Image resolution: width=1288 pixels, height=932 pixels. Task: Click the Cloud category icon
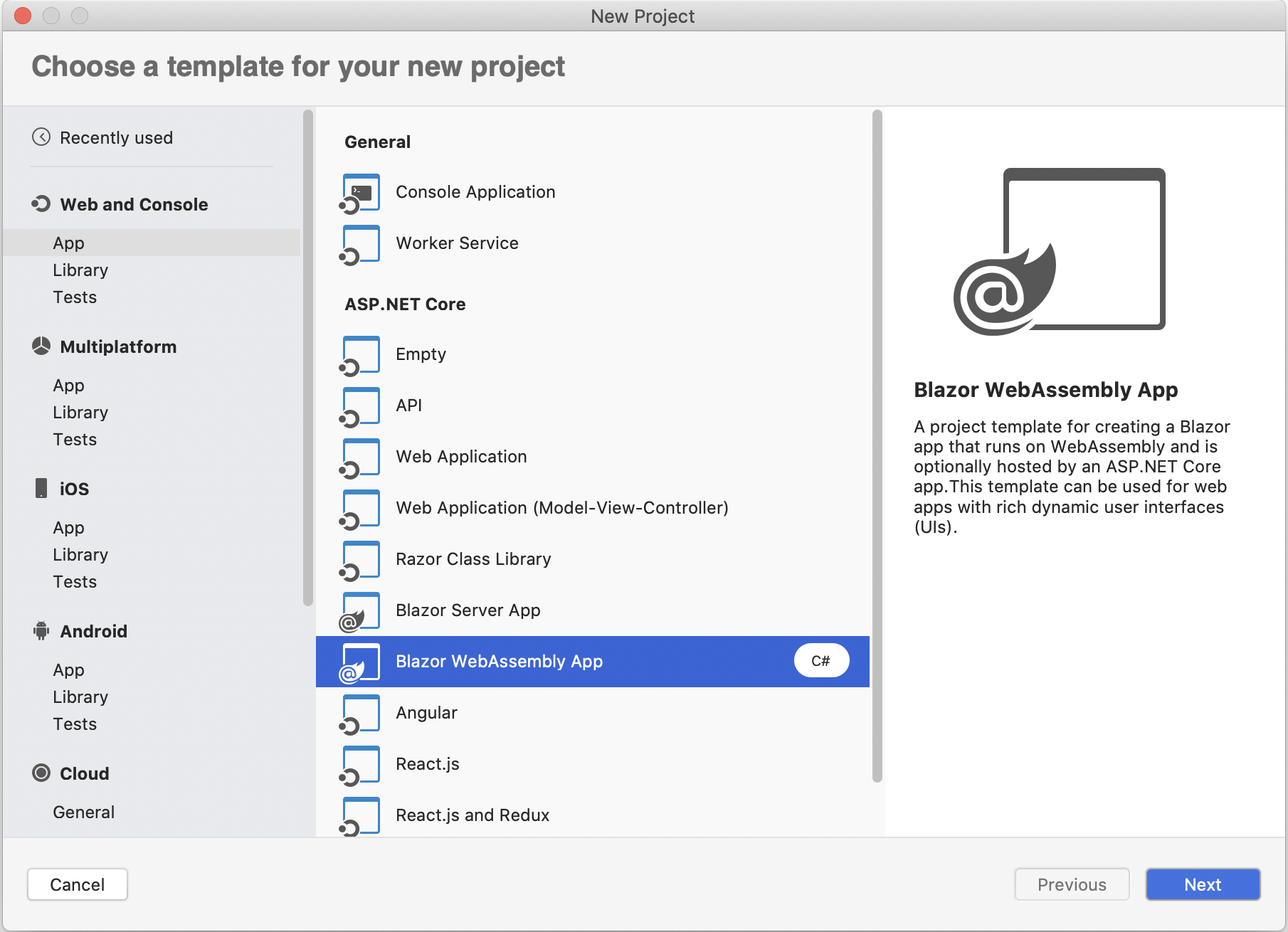click(41, 773)
